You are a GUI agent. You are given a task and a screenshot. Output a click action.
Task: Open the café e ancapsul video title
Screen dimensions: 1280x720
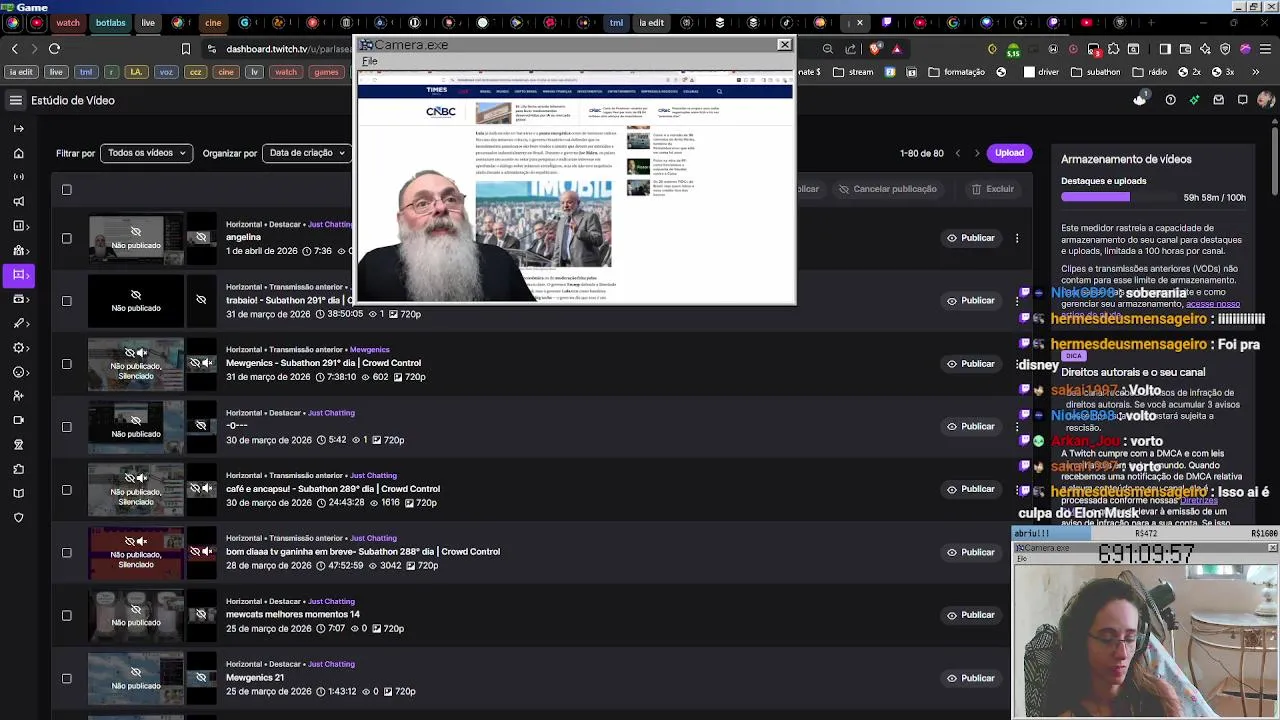333,489
